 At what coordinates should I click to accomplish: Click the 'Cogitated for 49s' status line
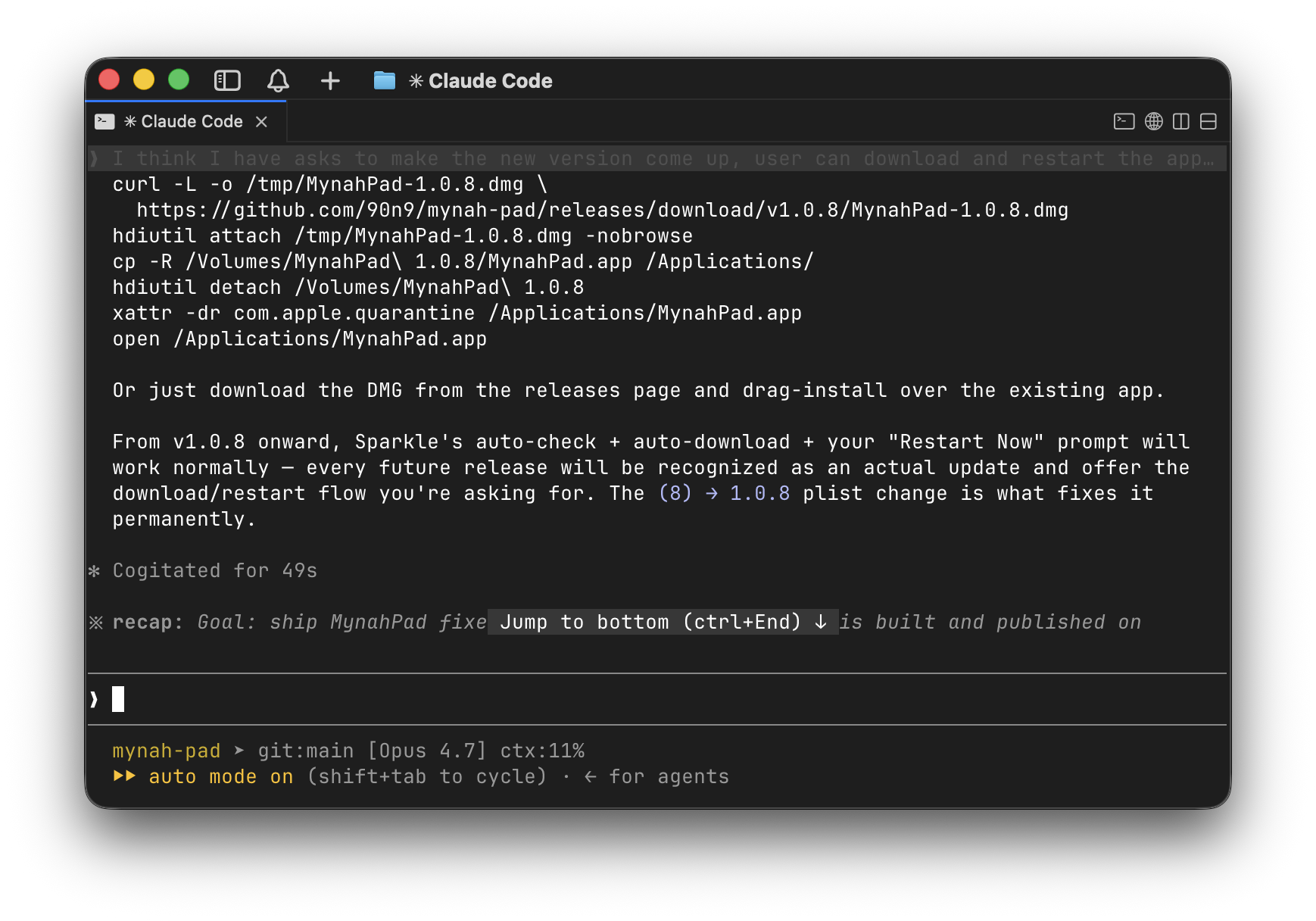point(214,570)
